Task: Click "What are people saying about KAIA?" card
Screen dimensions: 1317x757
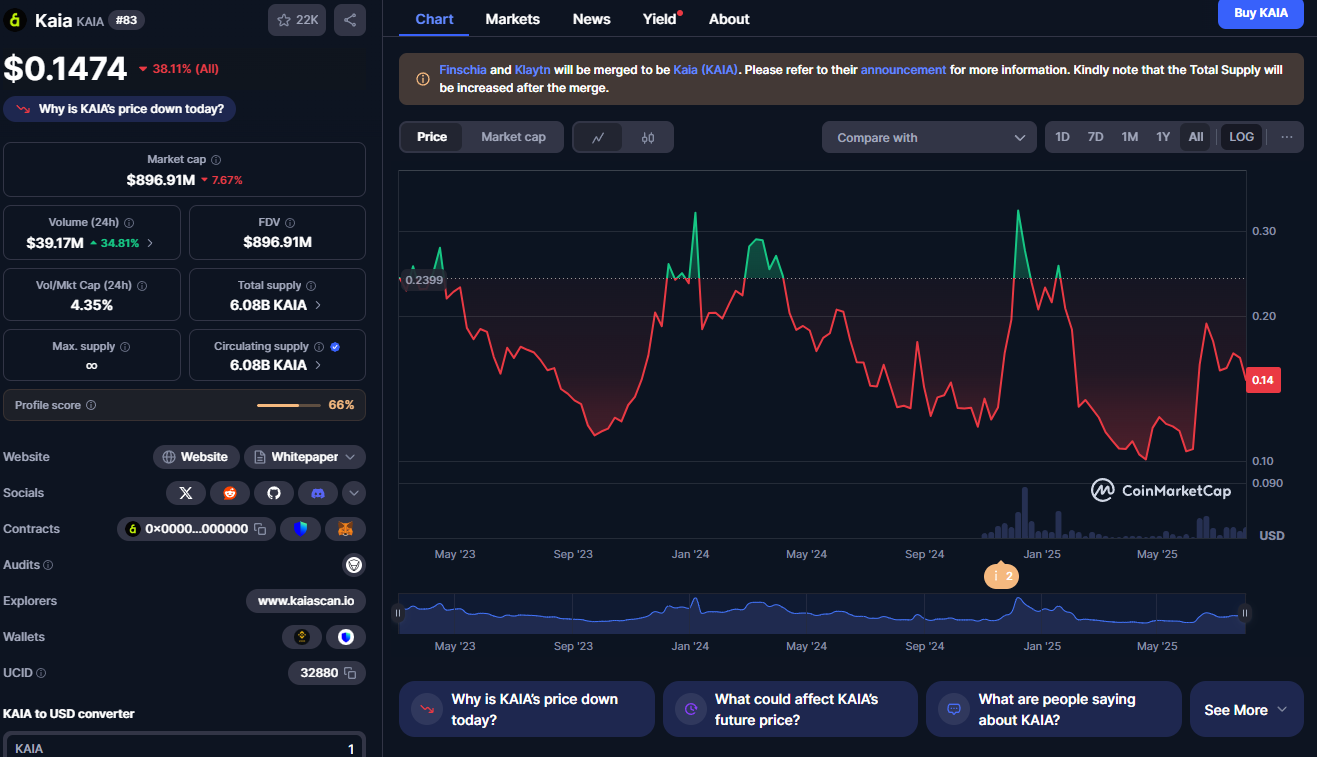Action: [x=1054, y=710]
